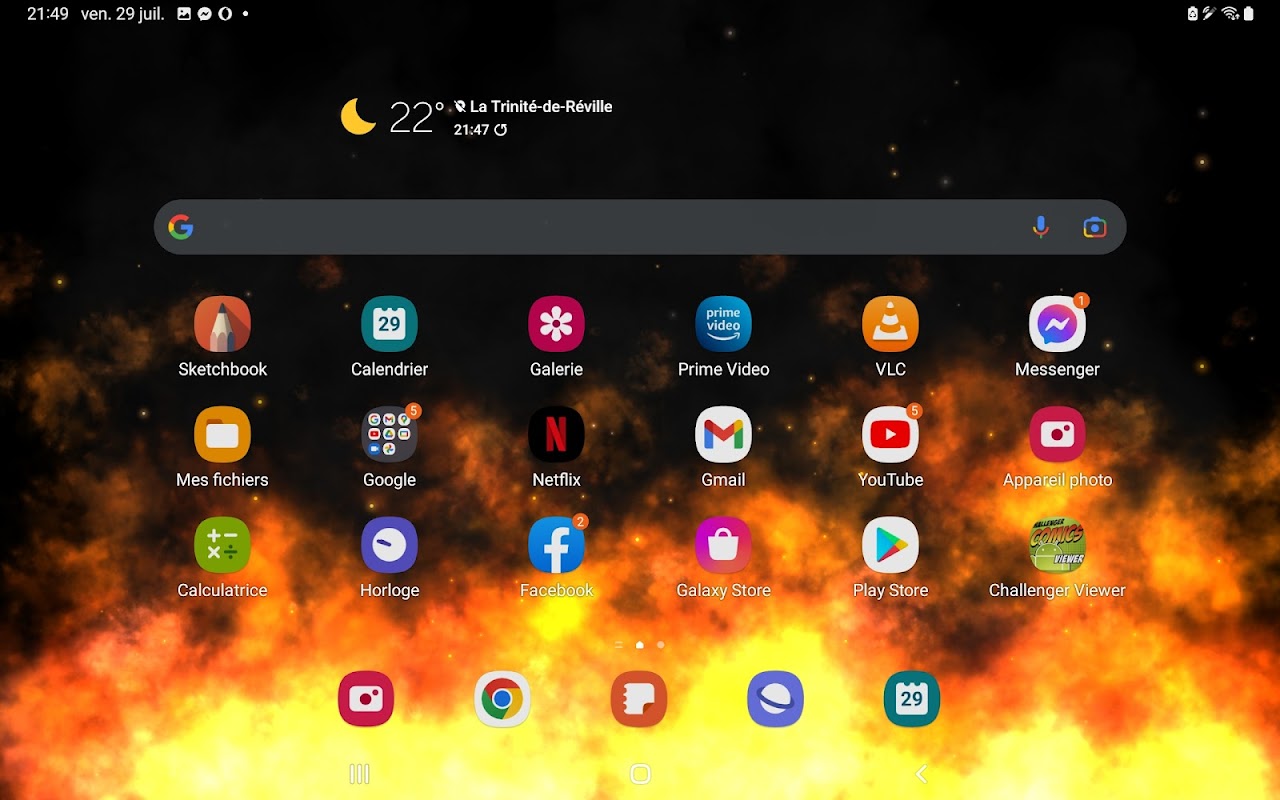
Task: Tap the 22° temperature reading
Action: coord(416,117)
